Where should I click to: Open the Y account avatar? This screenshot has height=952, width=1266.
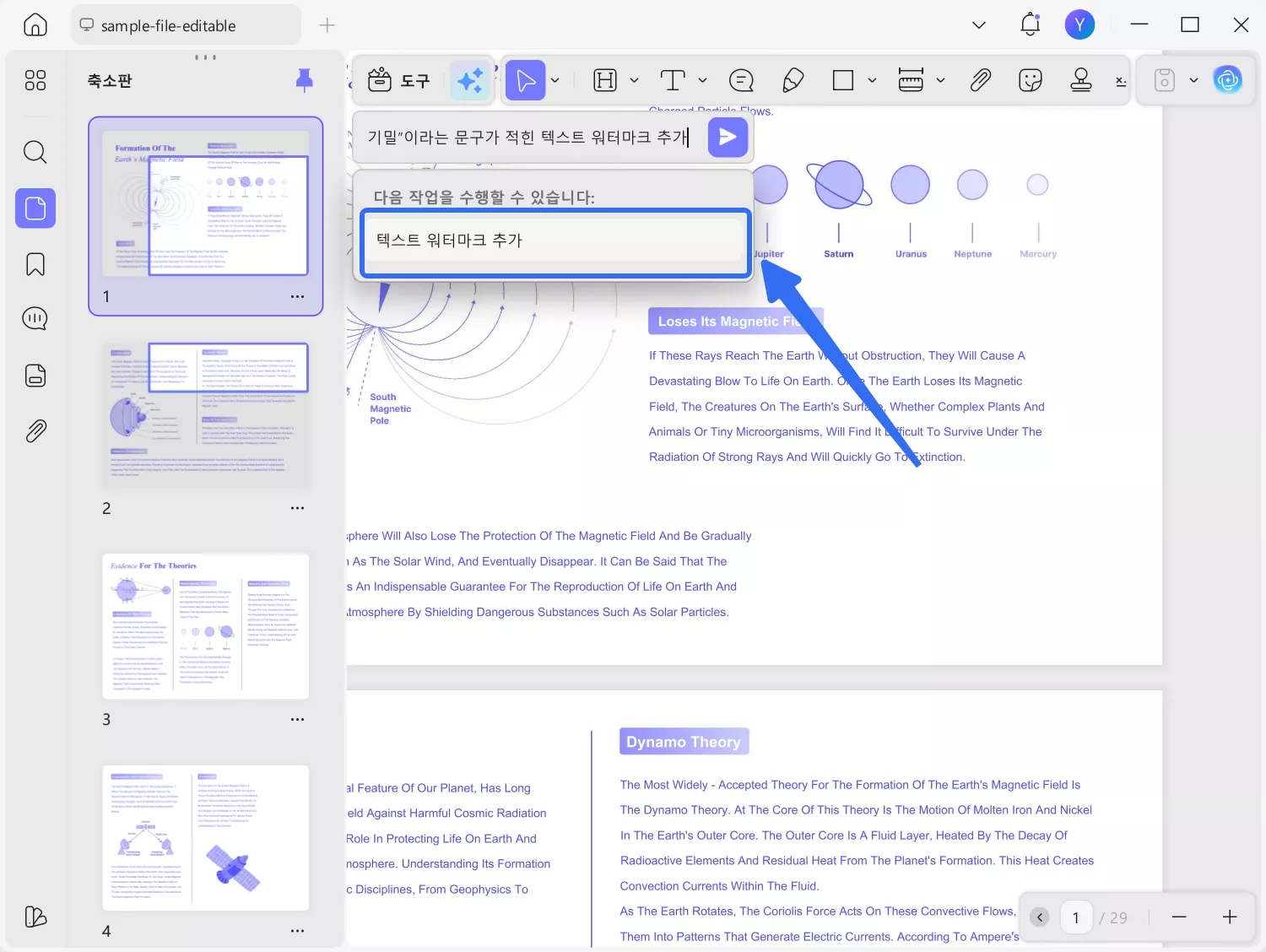click(x=1079, y=25)
